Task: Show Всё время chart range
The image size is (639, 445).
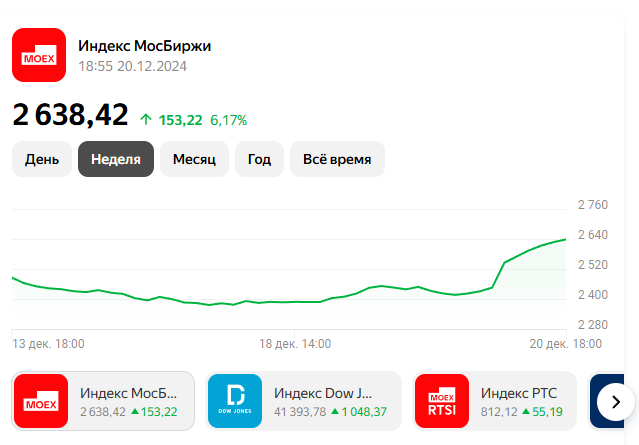Action: (x=337, y=159)
